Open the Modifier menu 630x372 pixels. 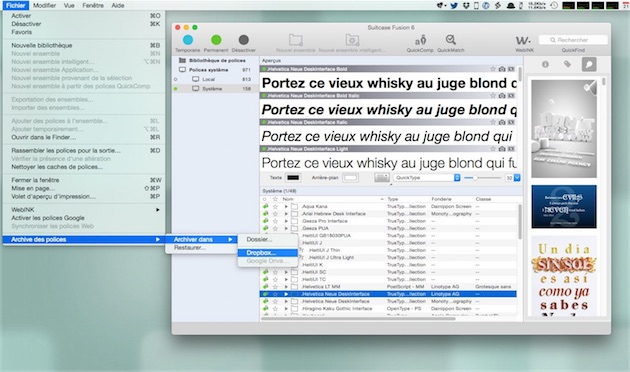[x=44, y=5]
